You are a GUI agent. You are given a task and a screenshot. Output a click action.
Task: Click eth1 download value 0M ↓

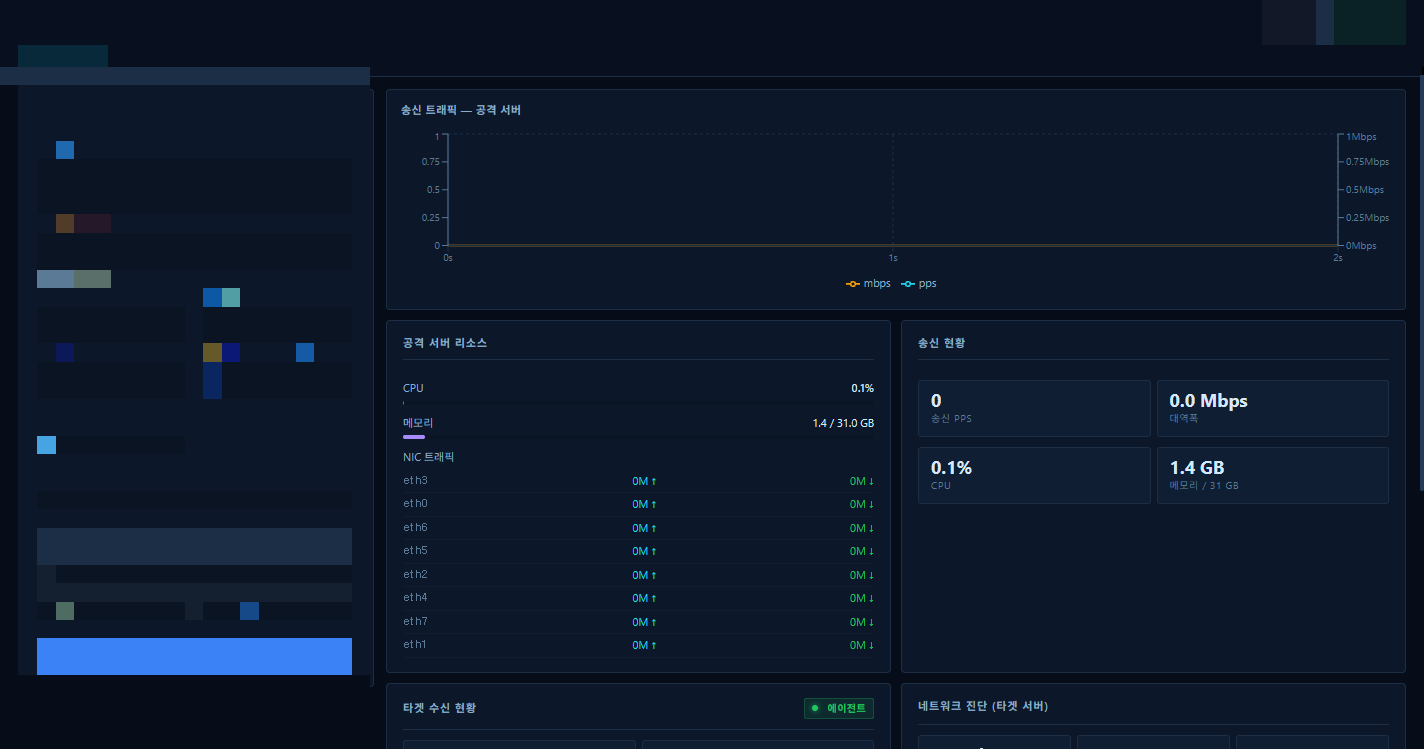point(862,645)
